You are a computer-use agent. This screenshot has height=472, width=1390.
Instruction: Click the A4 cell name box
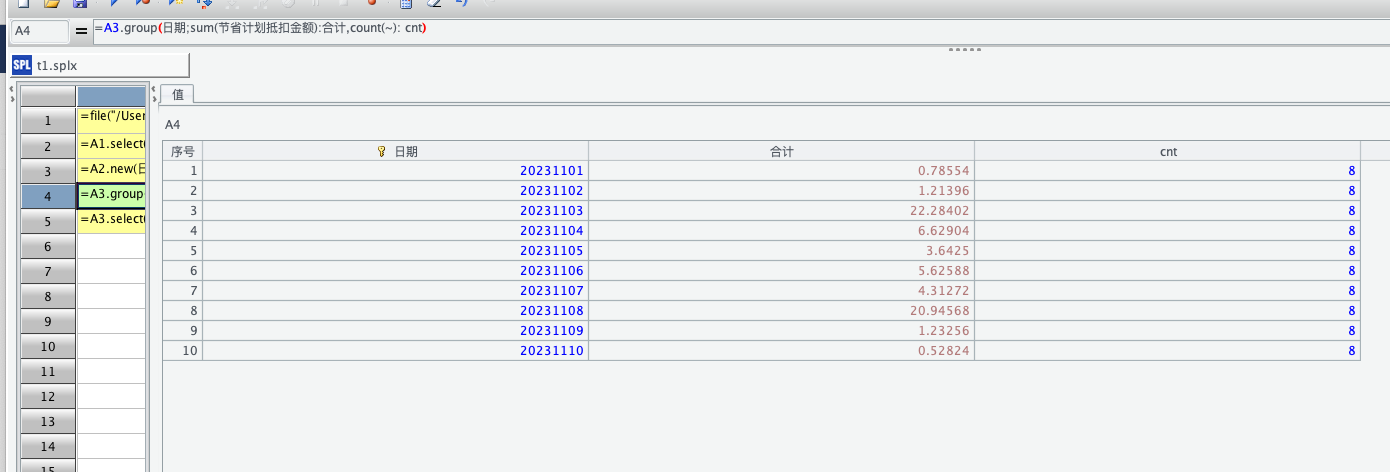click(39, 31)
